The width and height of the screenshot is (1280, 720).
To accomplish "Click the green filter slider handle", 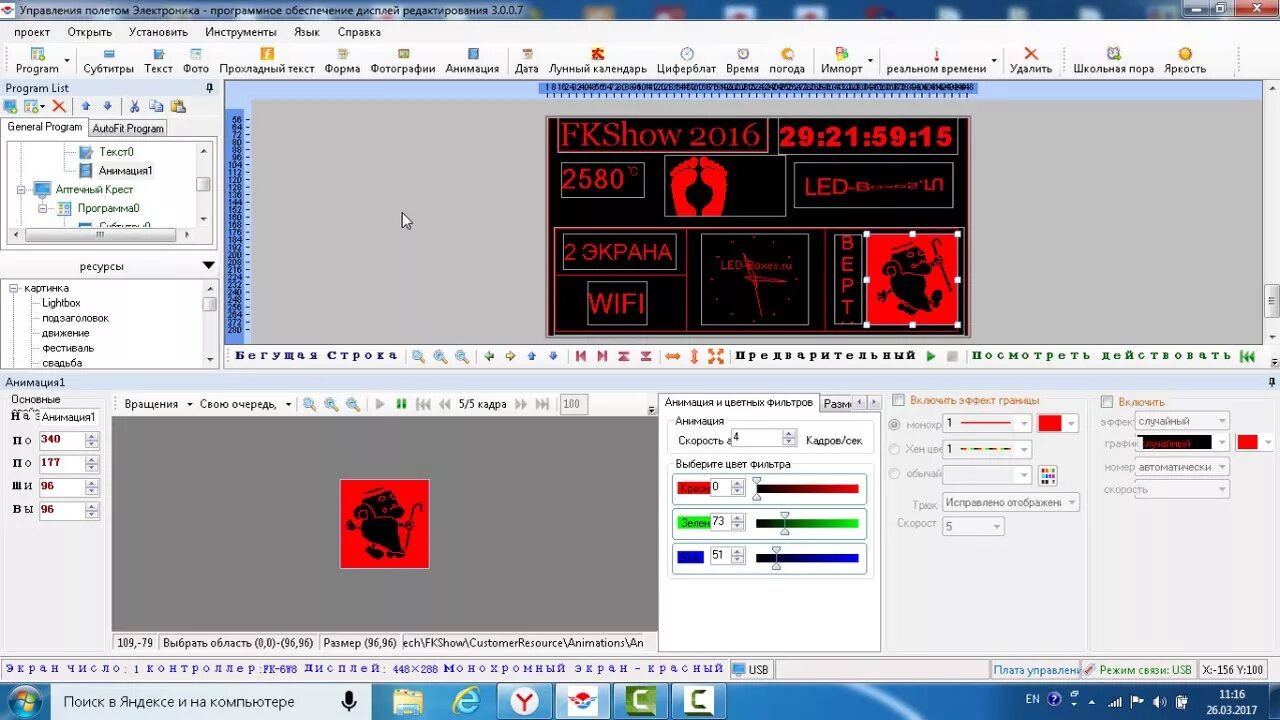I will [x=784, y=522].
